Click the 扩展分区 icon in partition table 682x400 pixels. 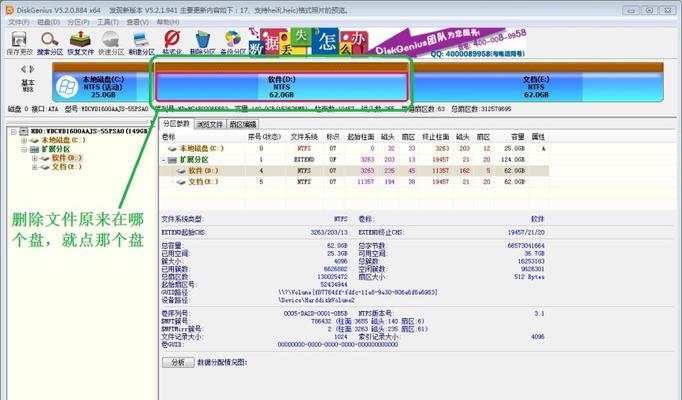[173, 160]
